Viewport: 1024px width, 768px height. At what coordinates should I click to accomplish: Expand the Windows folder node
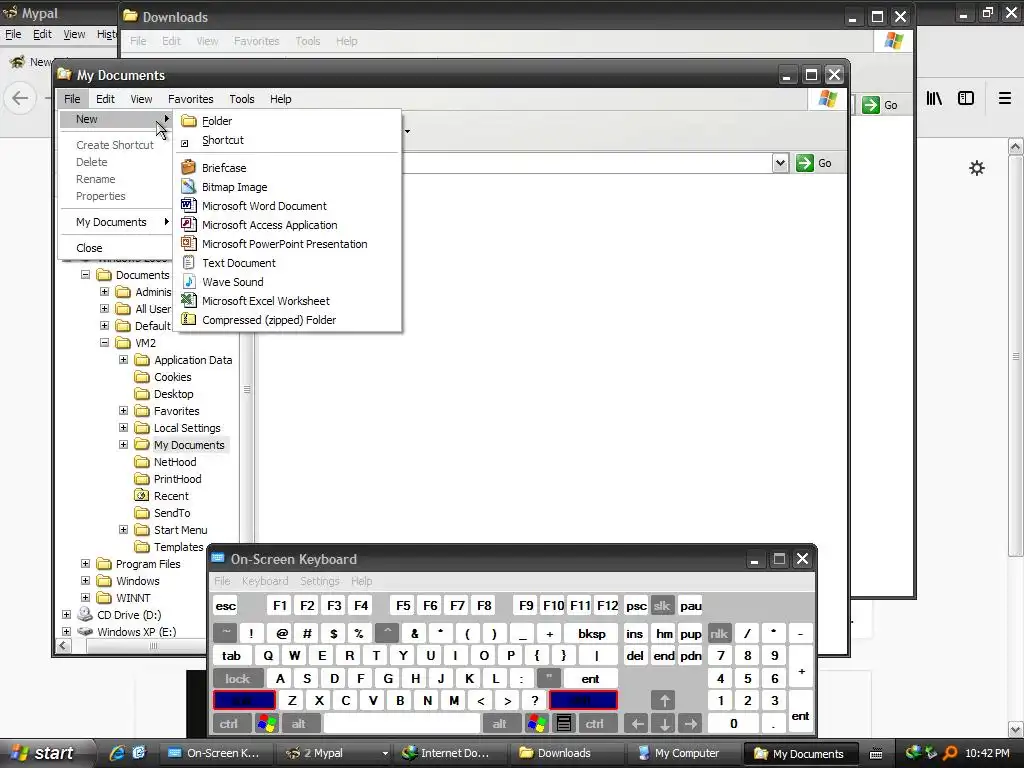tap(86, 580)
